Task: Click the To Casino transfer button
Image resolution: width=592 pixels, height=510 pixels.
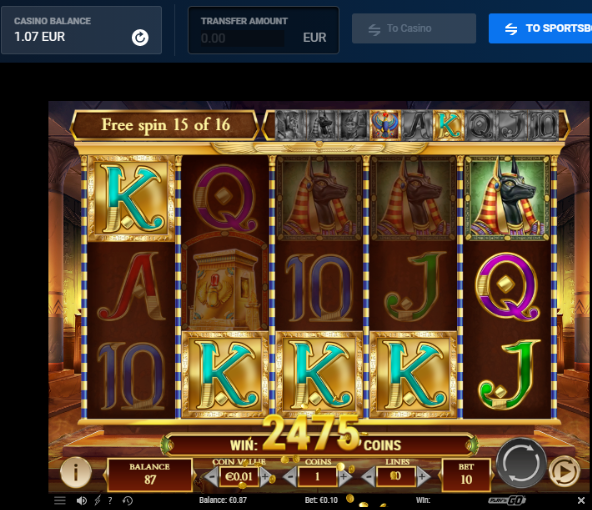Action: point(414,28)
